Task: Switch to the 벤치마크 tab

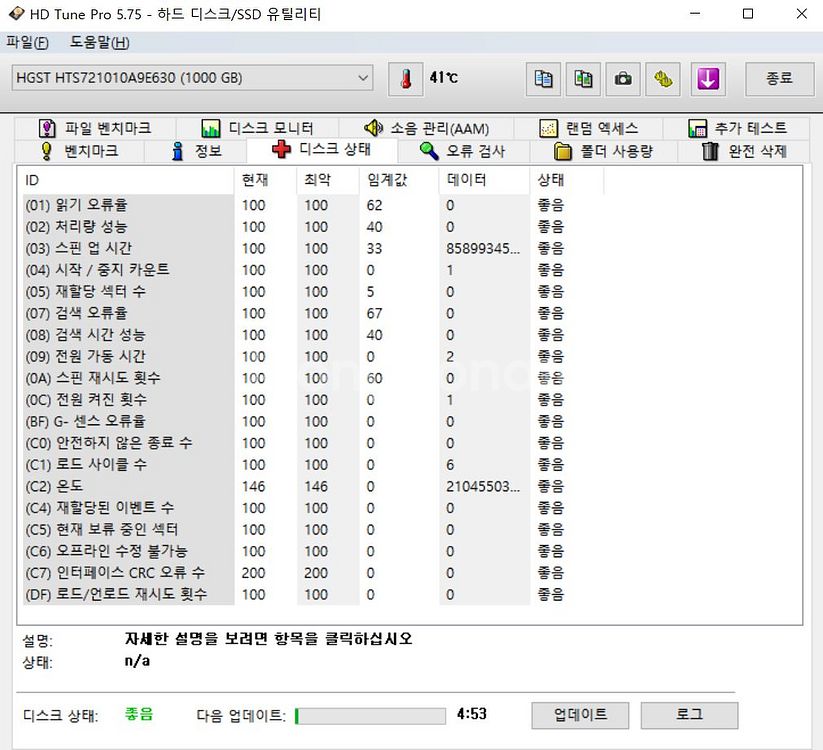Action: point(80,151)
